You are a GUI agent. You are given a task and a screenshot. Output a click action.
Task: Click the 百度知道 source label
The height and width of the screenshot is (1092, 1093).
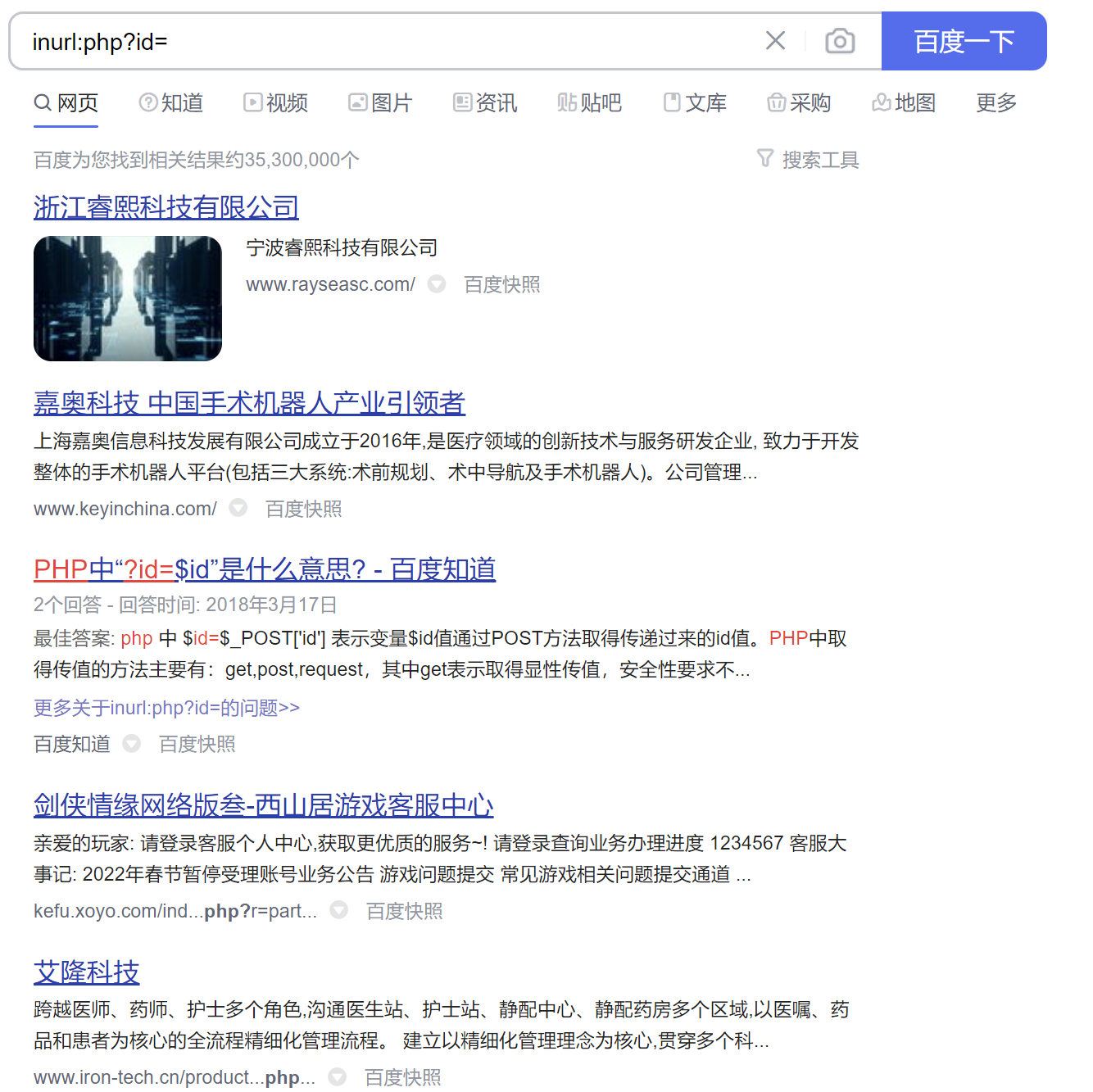pyautogui.click(x=72, y=744)
